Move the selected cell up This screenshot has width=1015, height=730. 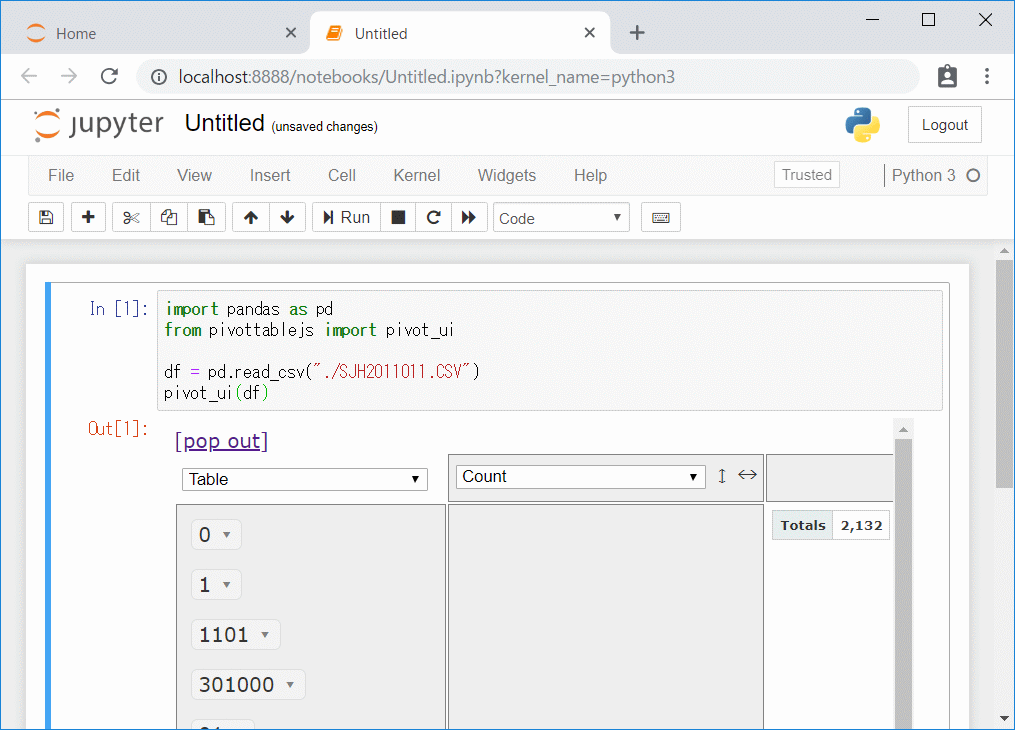pos(250,217)
